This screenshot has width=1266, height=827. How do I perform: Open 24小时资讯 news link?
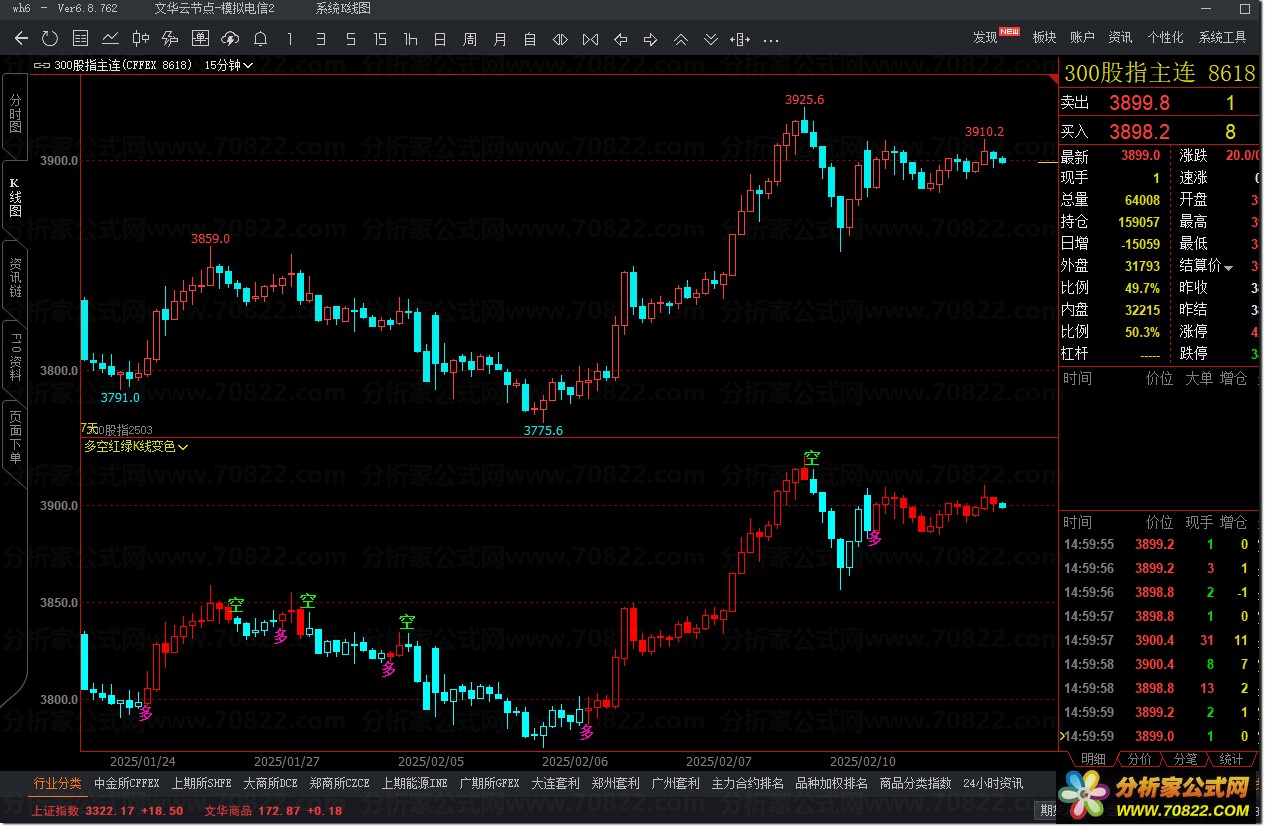pos(992,783)
